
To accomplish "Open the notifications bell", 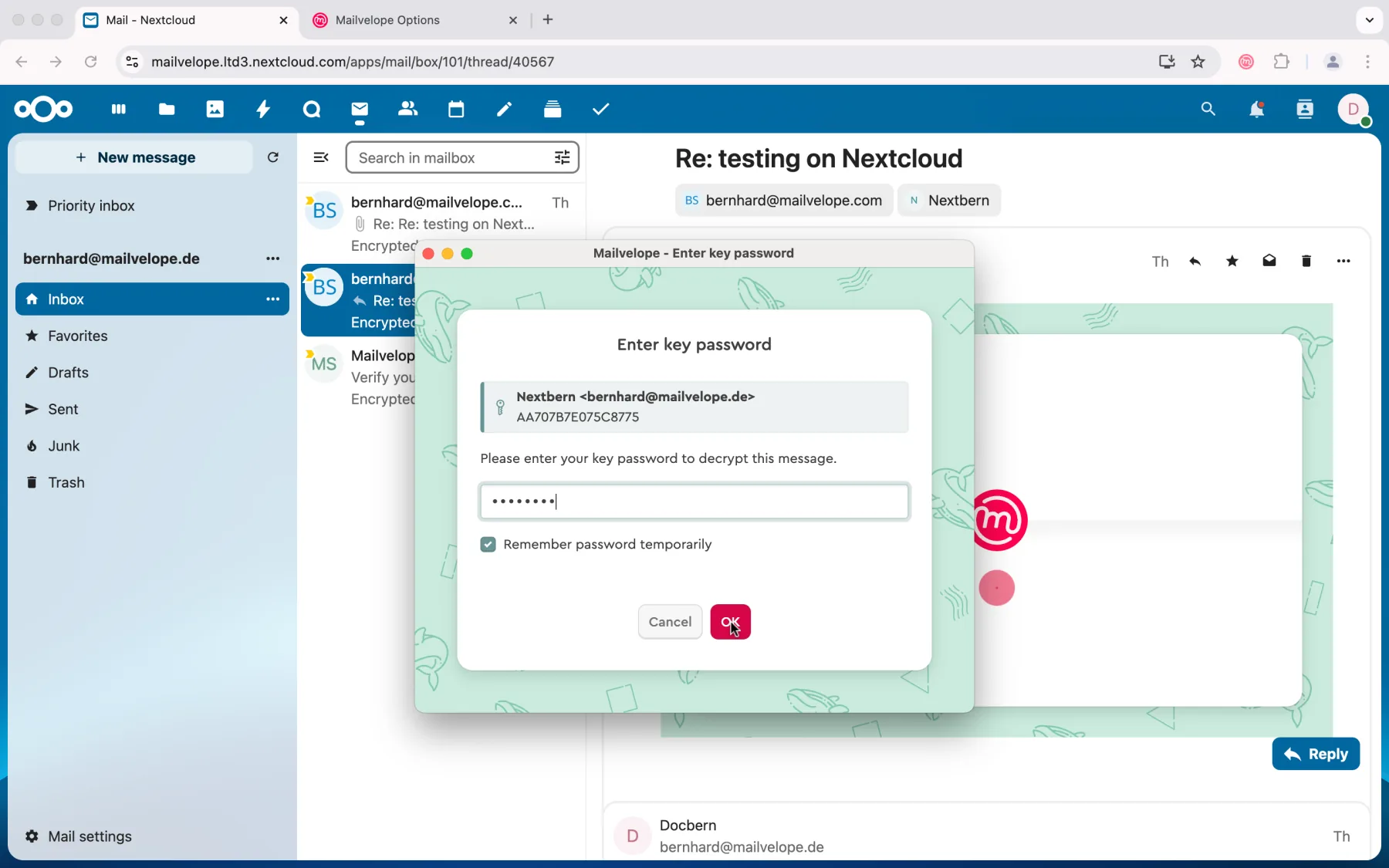I will [1257, 110].
